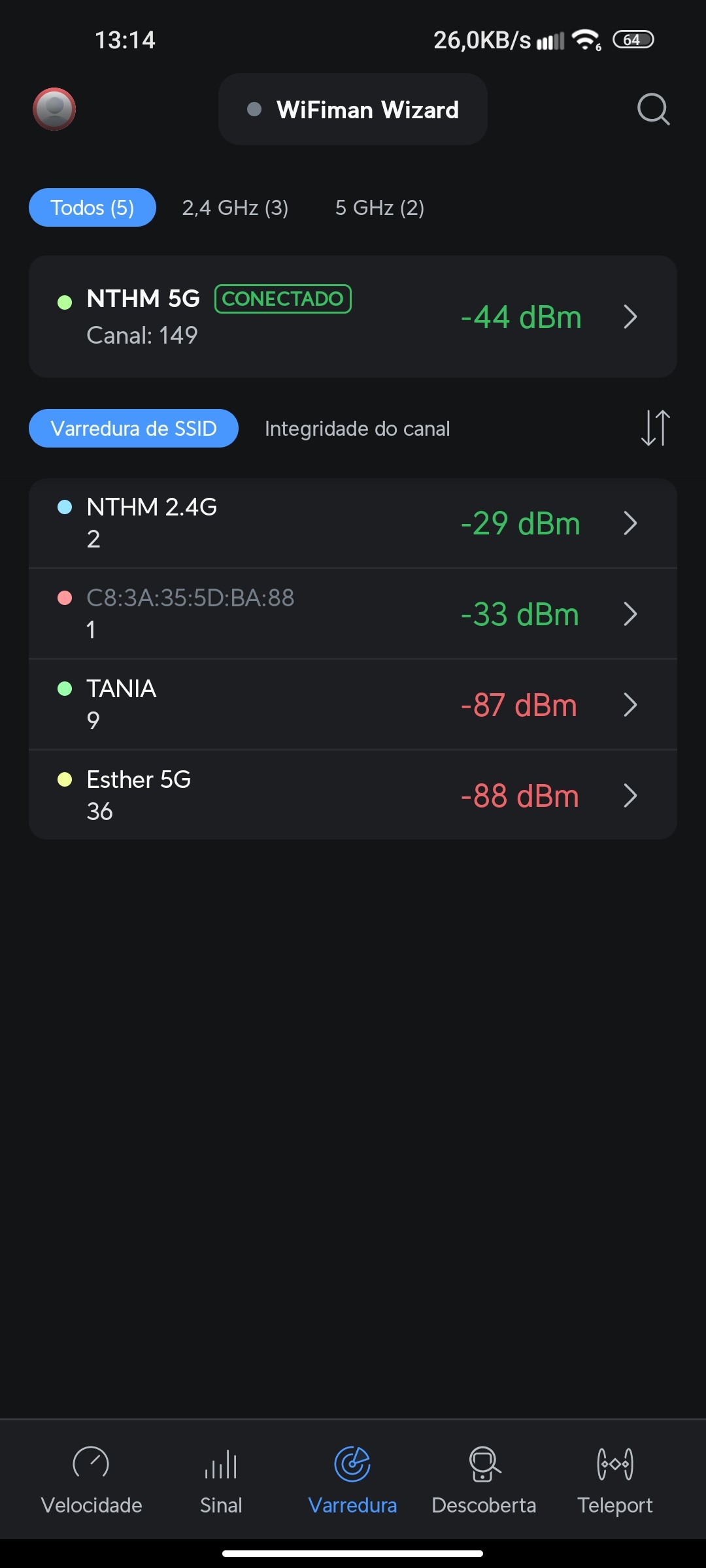
Task: Switch to Integridade do canal tab
Action: 357,429
